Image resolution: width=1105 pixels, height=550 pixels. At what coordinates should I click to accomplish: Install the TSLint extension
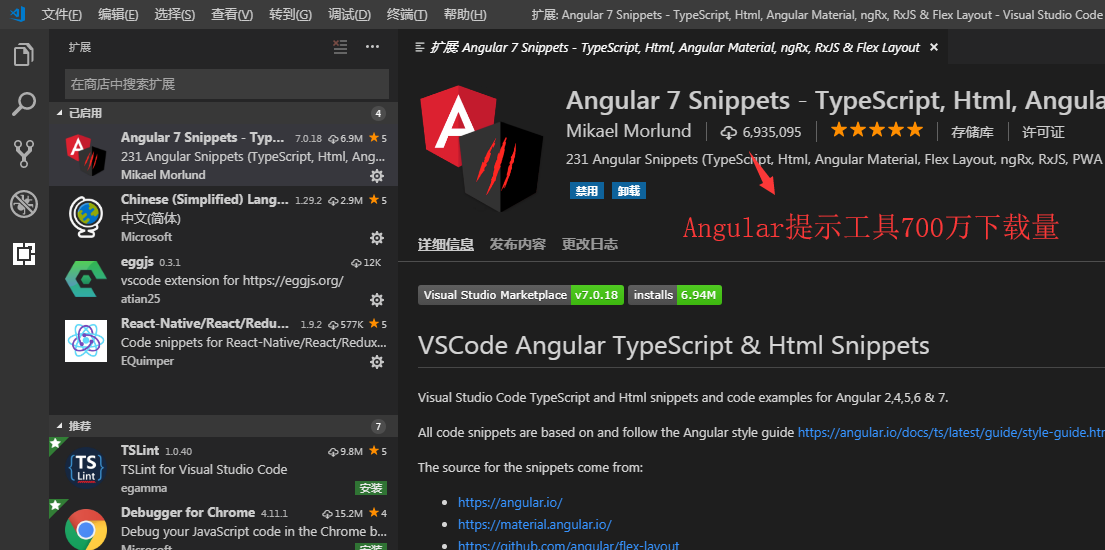coord(371,488)
